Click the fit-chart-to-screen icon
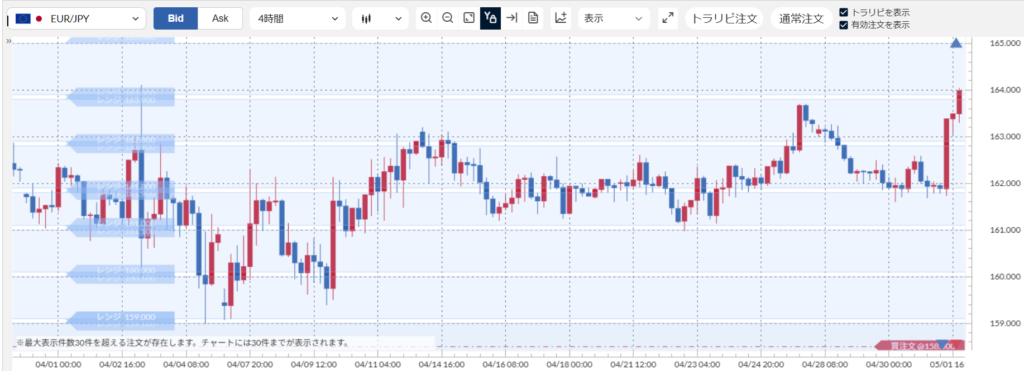The height and width of the screenshot is (371, 1024). [468, 18]
